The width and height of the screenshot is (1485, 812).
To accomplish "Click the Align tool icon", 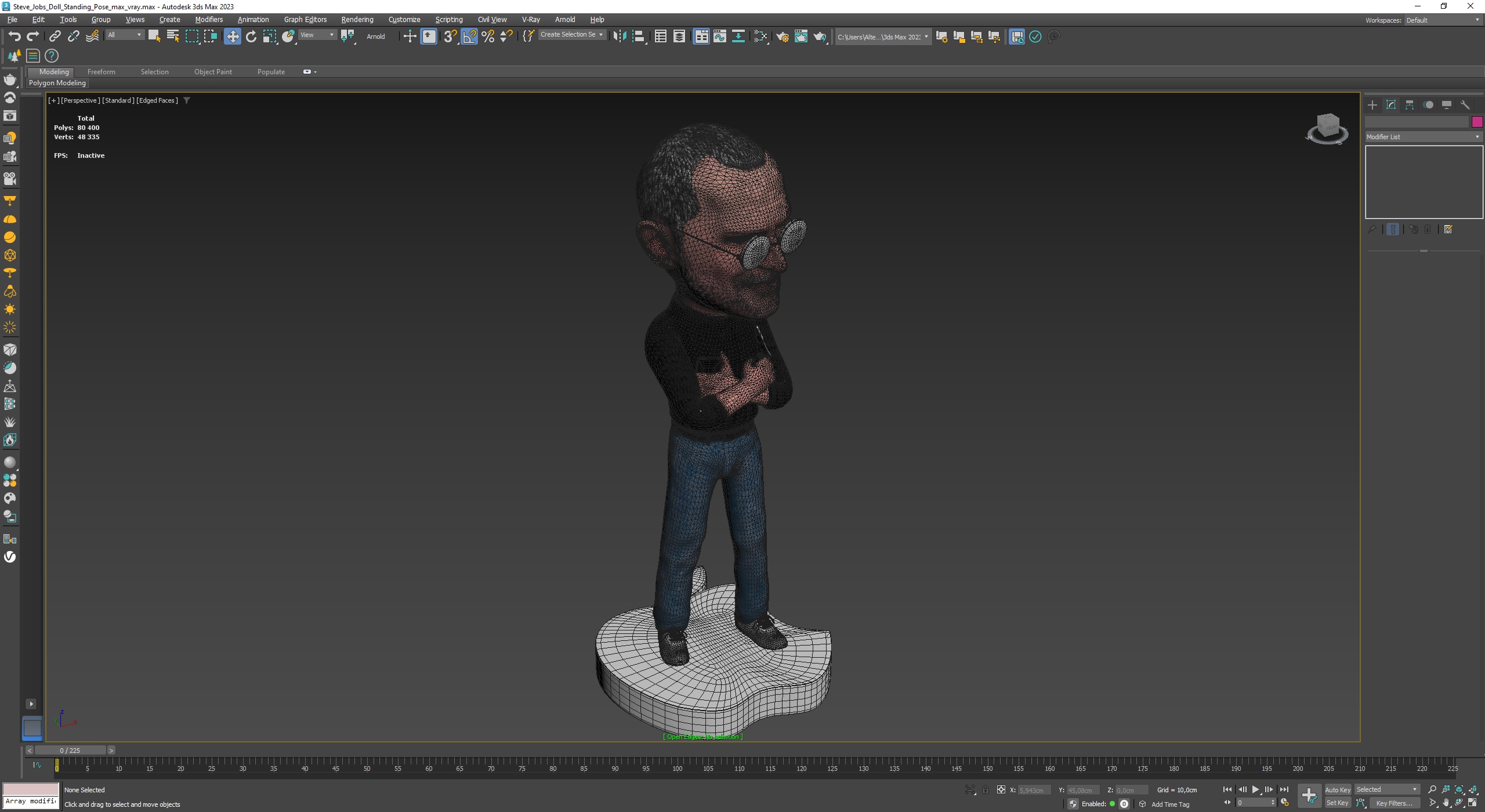I will coord(638,37).
